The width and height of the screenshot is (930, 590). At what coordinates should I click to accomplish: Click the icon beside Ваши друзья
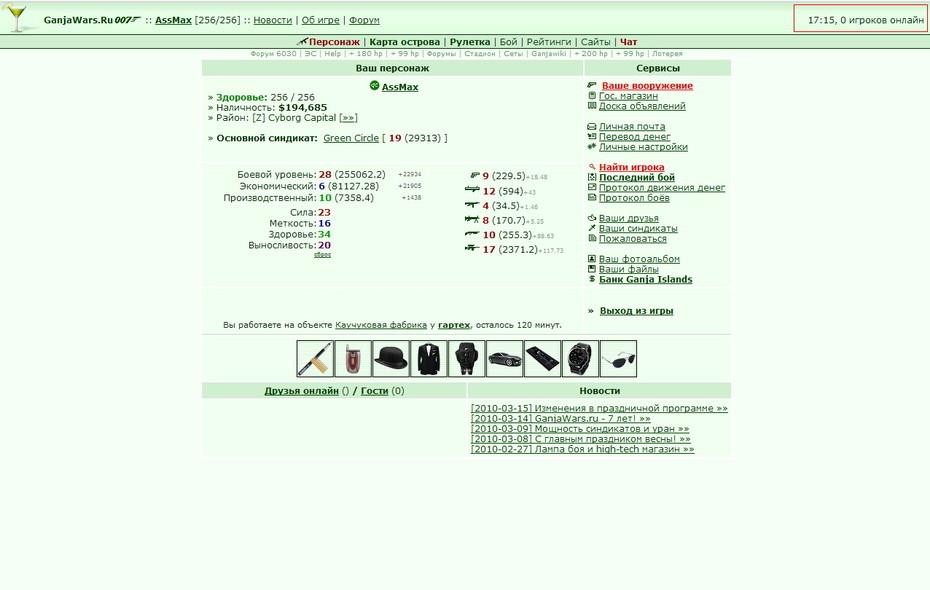591,218
